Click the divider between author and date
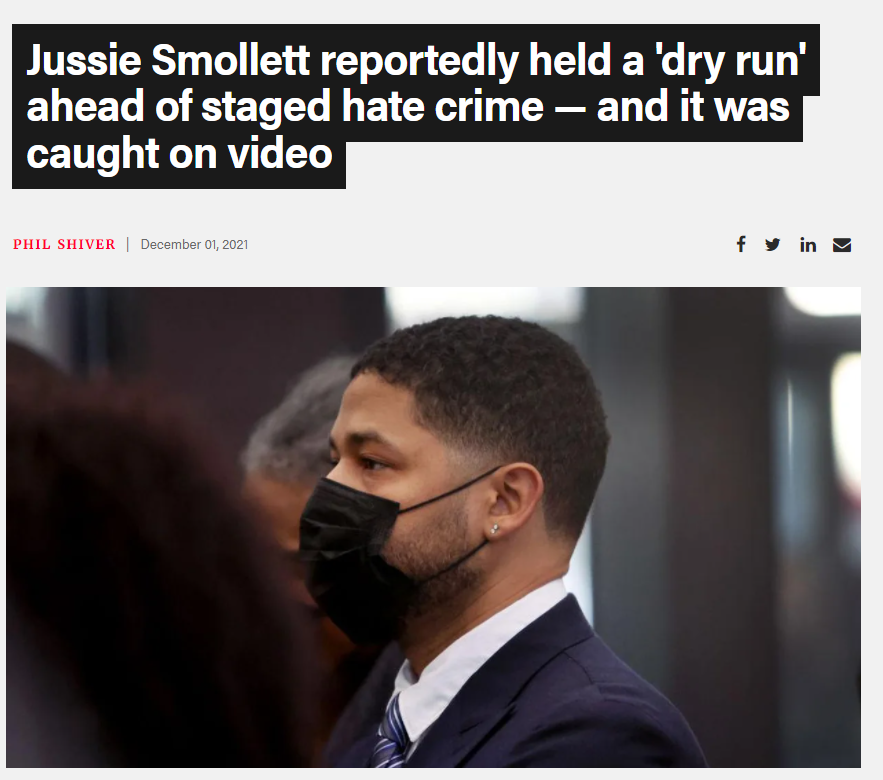The height and width of the screenshot is (780, 883). click(128, 244)
